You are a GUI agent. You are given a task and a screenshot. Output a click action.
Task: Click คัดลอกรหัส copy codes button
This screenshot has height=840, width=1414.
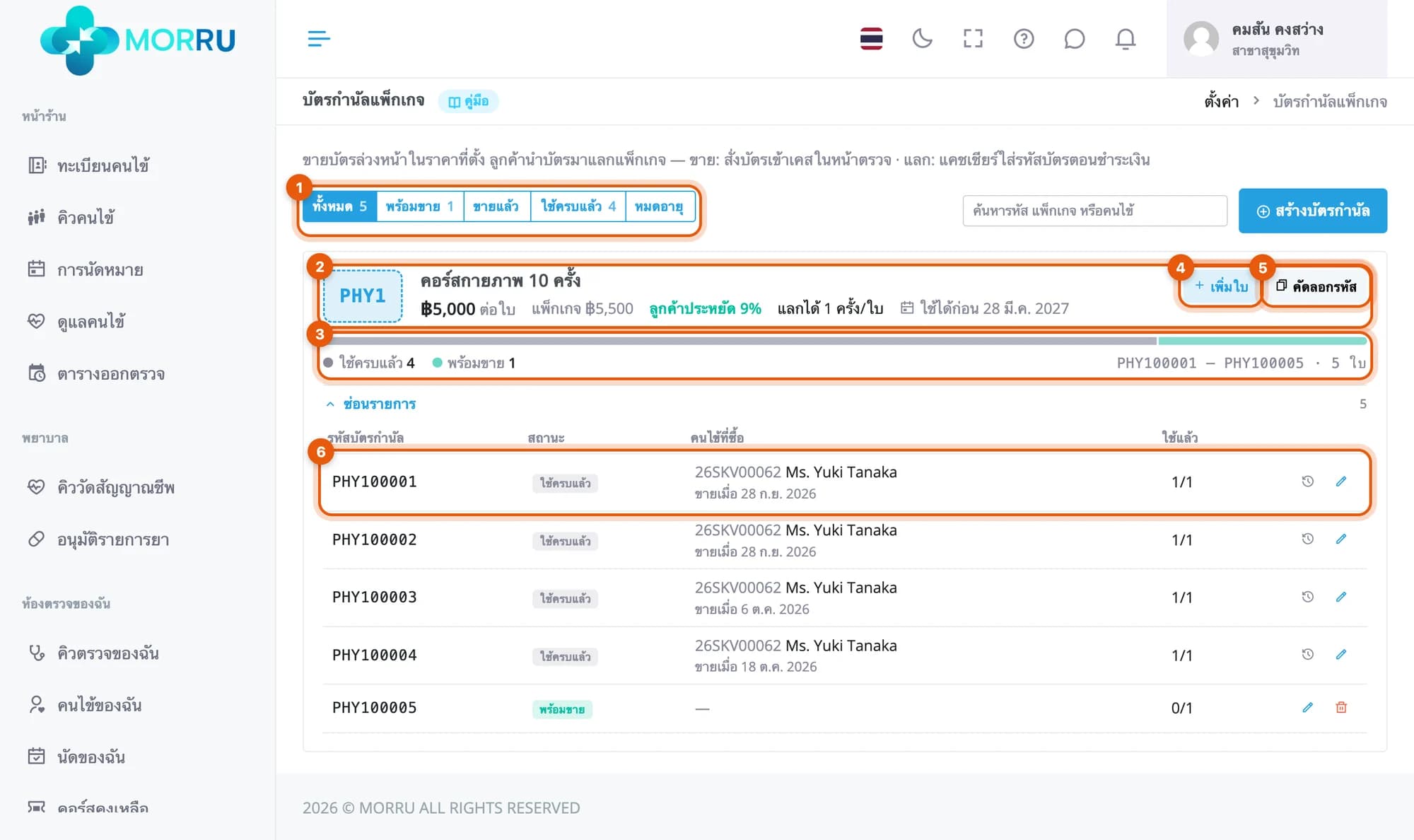[x=1316, y=286]
